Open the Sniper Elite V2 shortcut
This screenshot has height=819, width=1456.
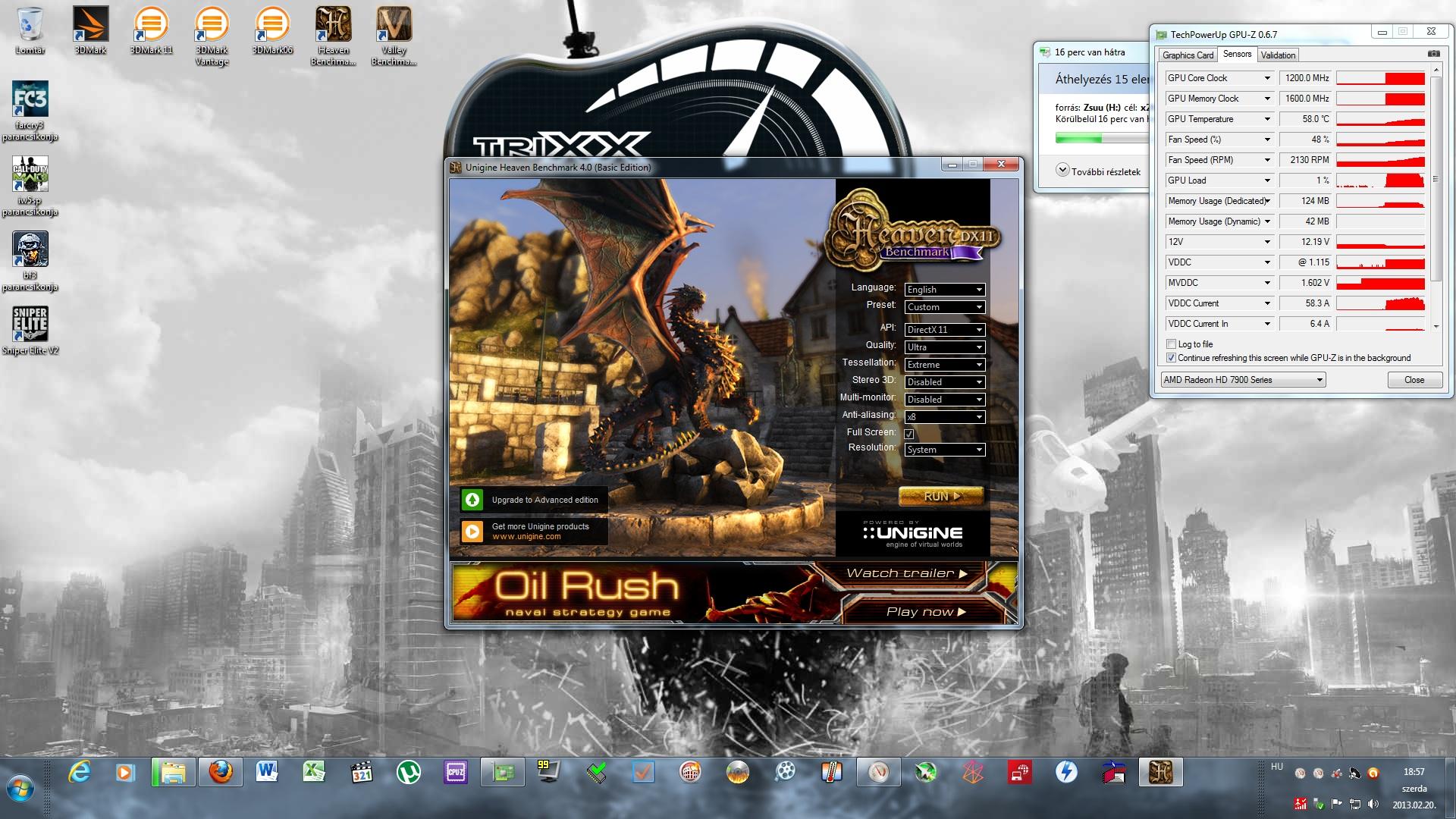(x=30, y=331)
